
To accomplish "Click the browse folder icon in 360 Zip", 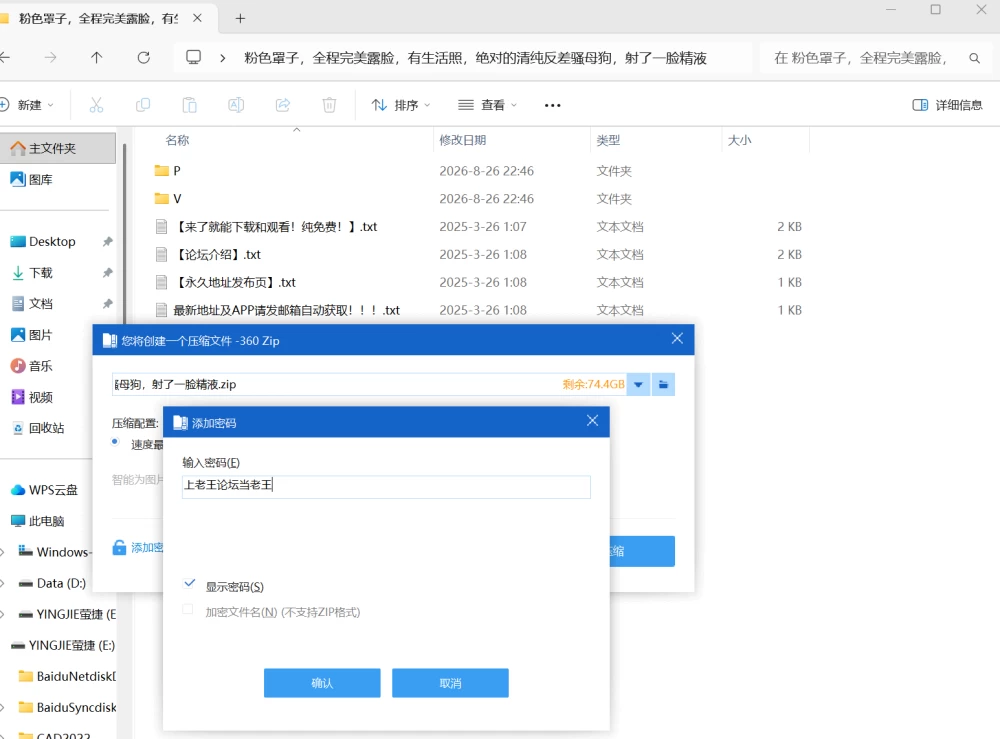I will (663, 384).
